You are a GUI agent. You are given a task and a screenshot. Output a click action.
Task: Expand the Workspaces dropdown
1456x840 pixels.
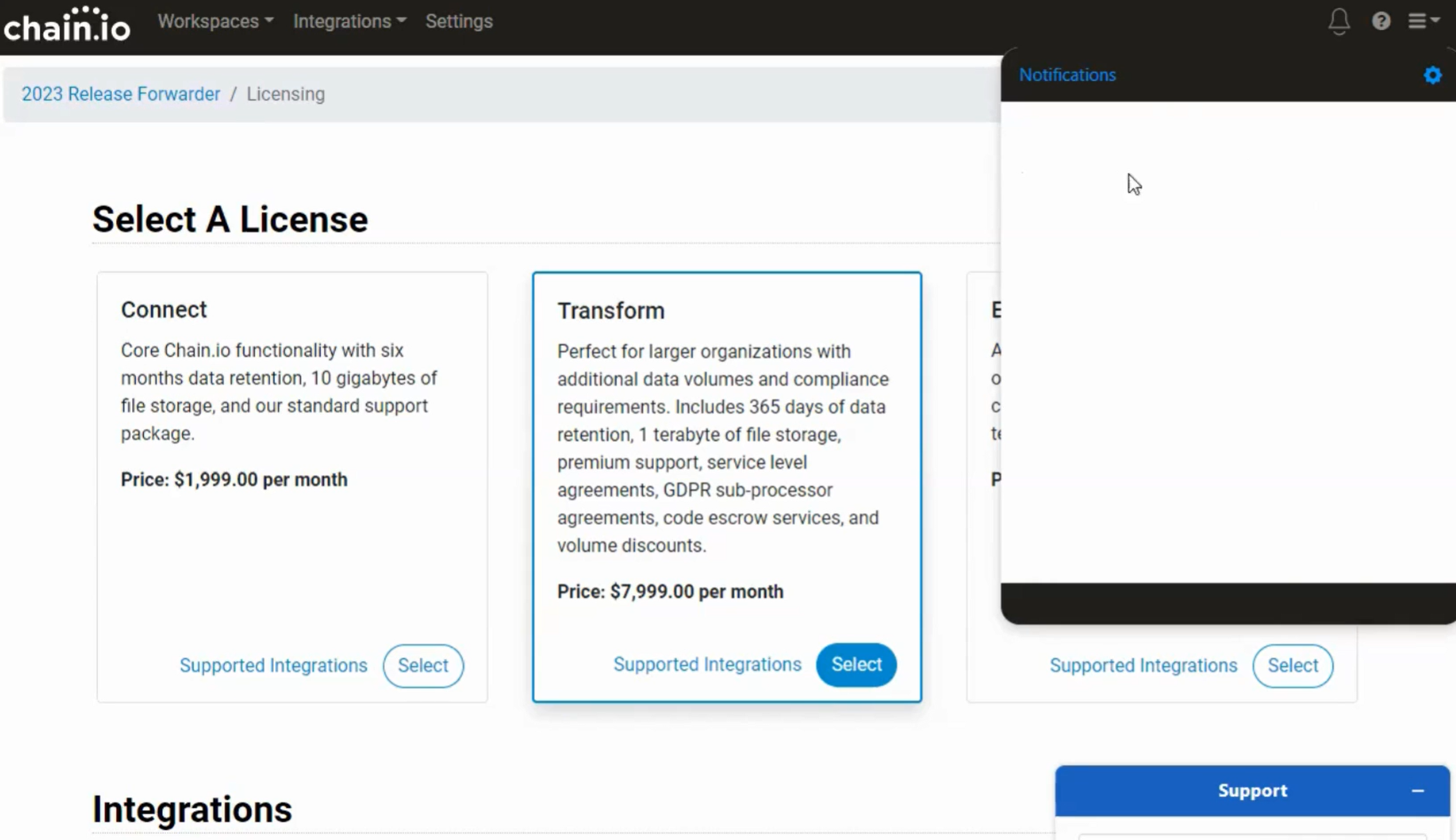[215, 21]
